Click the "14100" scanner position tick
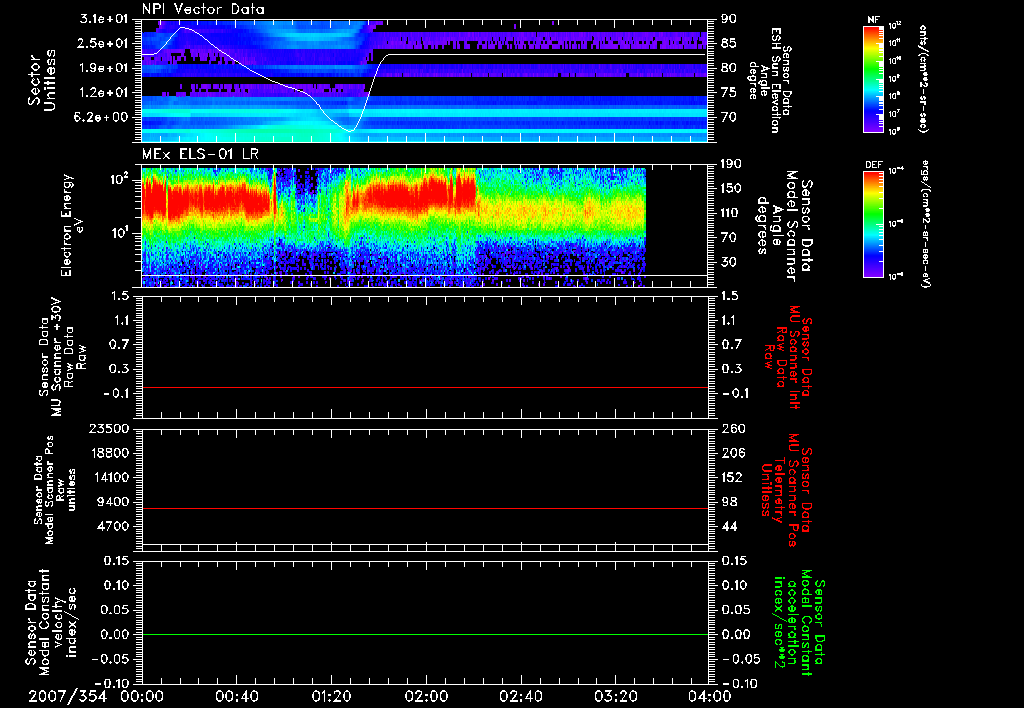Viewport: 1024px width, 708px height. tap(111, 477)
